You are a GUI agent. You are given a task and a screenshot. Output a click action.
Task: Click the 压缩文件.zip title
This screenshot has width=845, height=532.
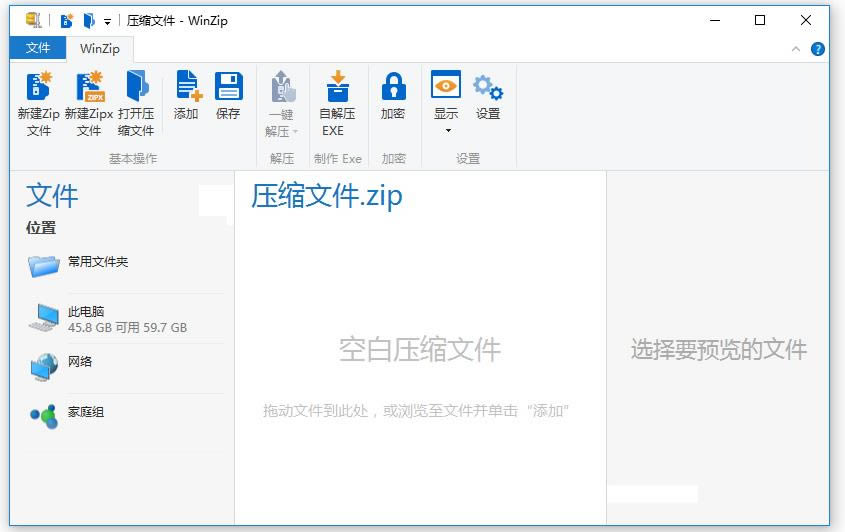point(327,196)
